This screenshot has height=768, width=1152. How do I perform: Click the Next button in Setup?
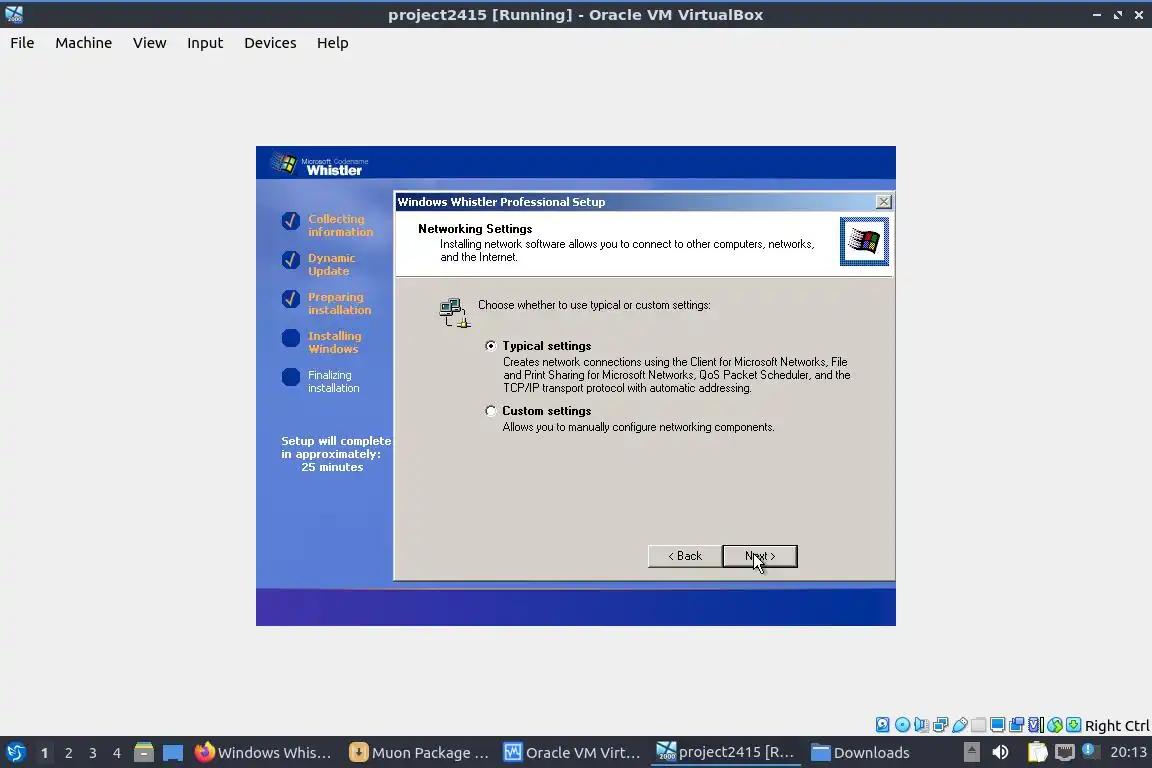[x=760, y=556]
